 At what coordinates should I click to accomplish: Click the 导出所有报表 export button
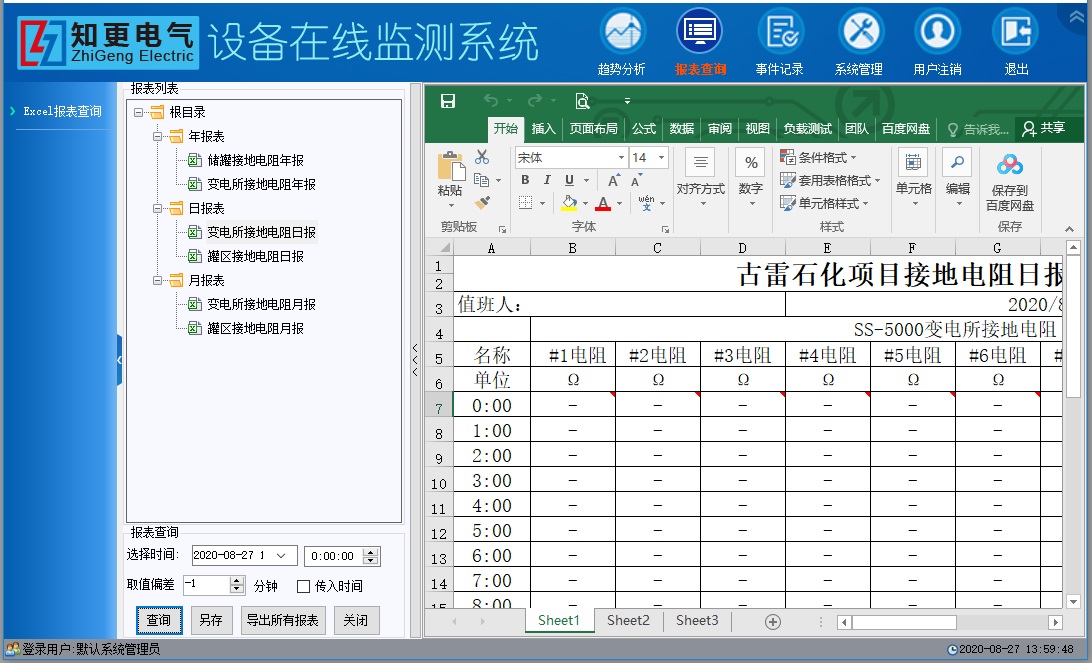pos(283,621)
